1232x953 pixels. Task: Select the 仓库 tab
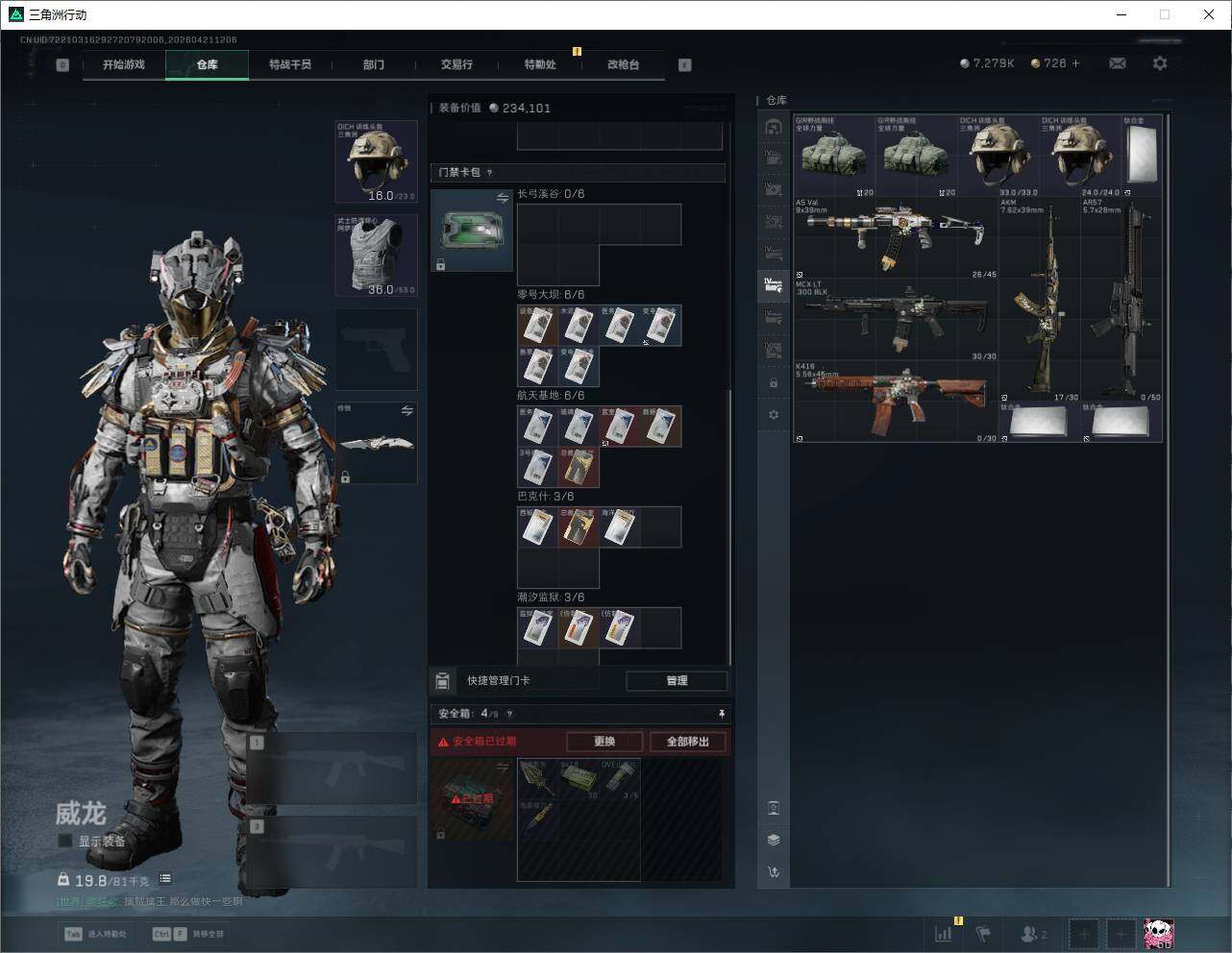(x=207, y=64)
